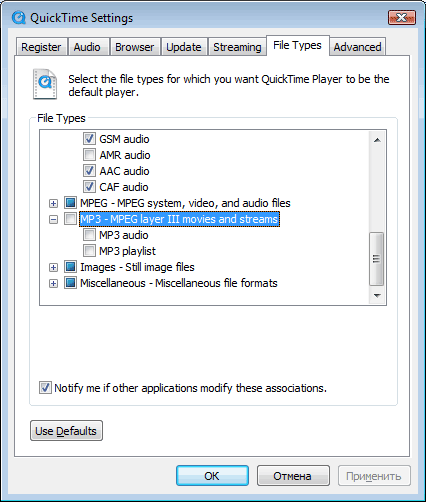
Task: Click the Отмена cancel button
Action: tap(293, 476)
